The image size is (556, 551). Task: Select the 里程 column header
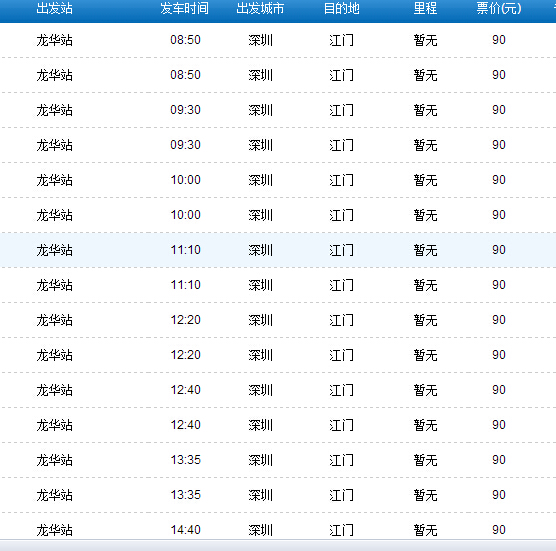coord(425,9)
